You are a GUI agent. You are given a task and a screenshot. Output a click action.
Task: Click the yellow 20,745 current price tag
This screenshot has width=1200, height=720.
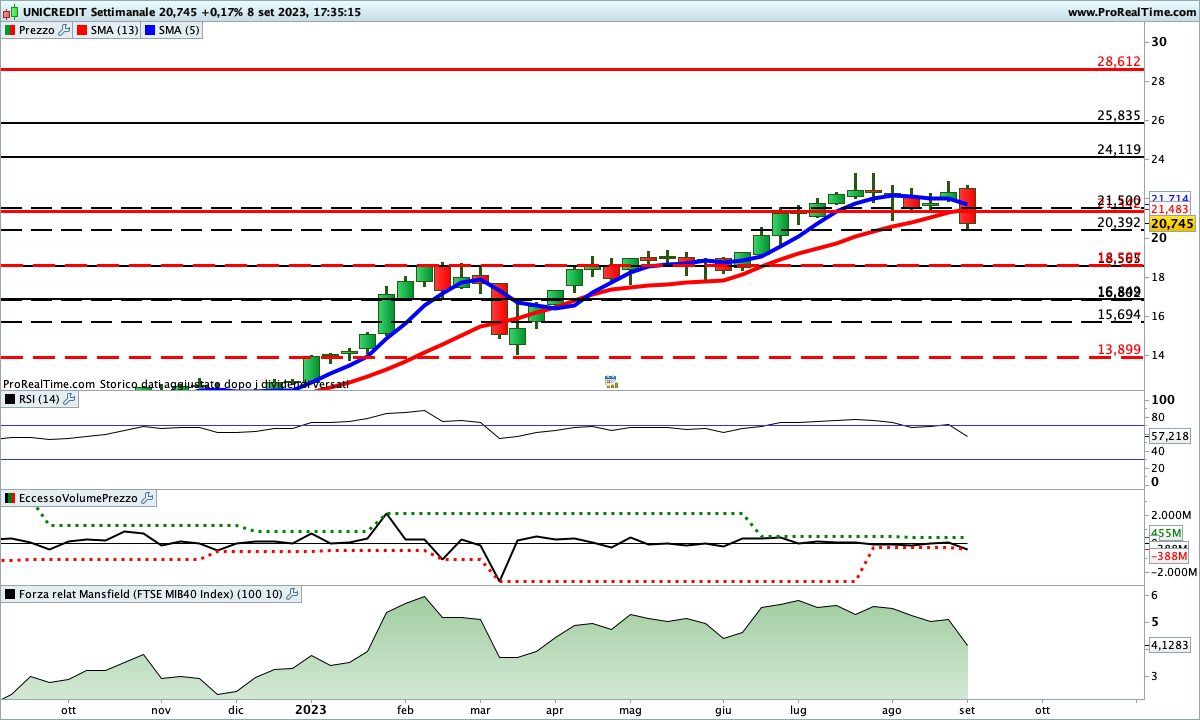coord(1170,223)
